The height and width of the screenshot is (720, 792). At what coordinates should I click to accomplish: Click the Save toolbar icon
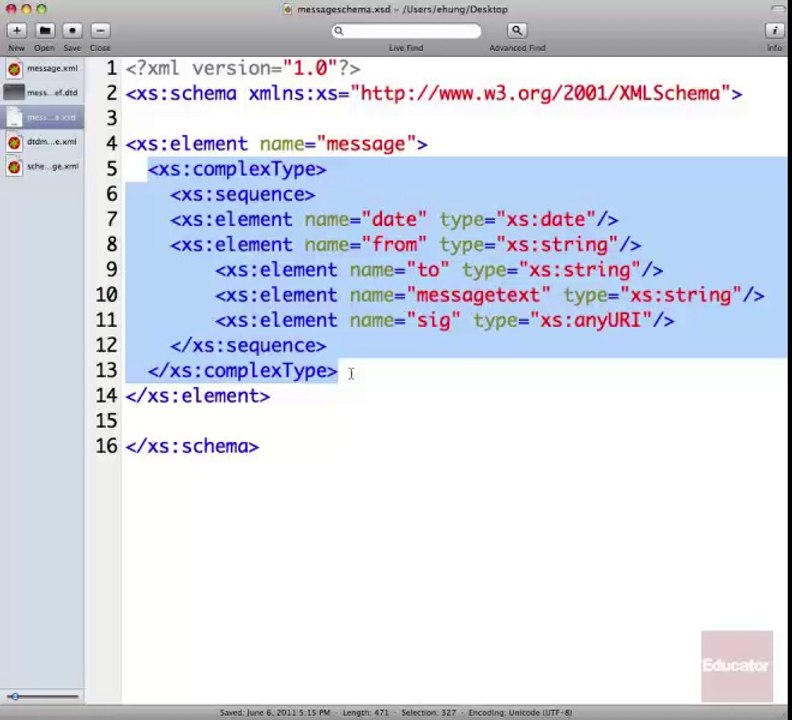pos(72,31)
